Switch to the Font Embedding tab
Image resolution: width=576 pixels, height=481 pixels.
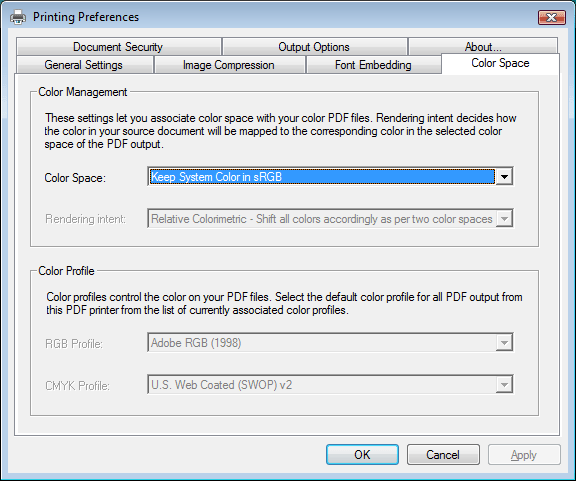click(373, 65)
